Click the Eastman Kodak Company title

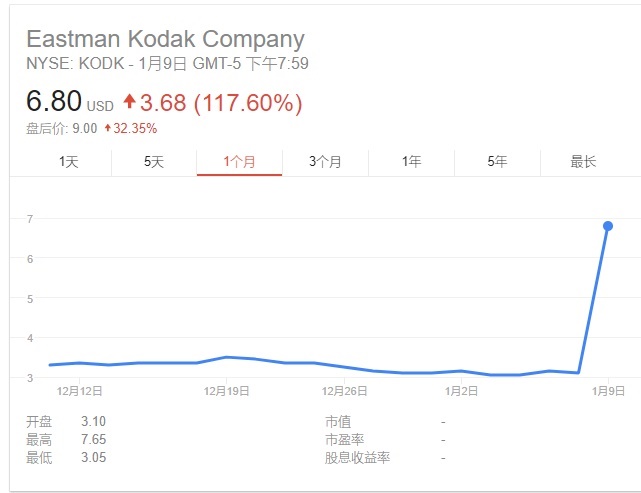[165, 40]
